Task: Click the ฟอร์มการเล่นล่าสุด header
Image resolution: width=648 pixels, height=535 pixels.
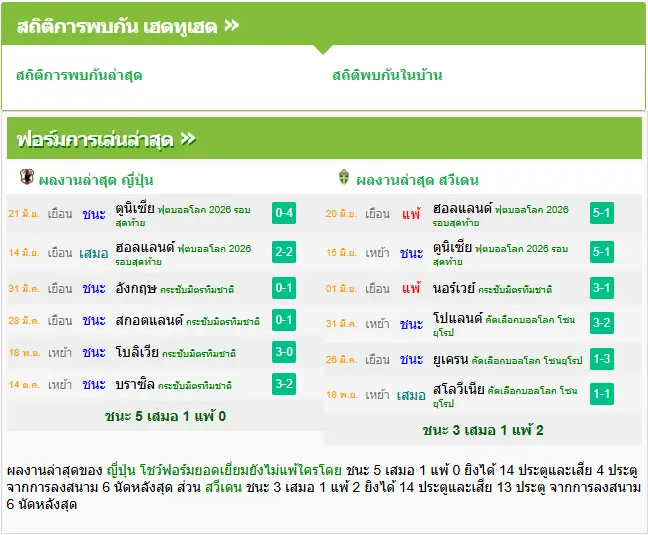Action: (95, 140)
